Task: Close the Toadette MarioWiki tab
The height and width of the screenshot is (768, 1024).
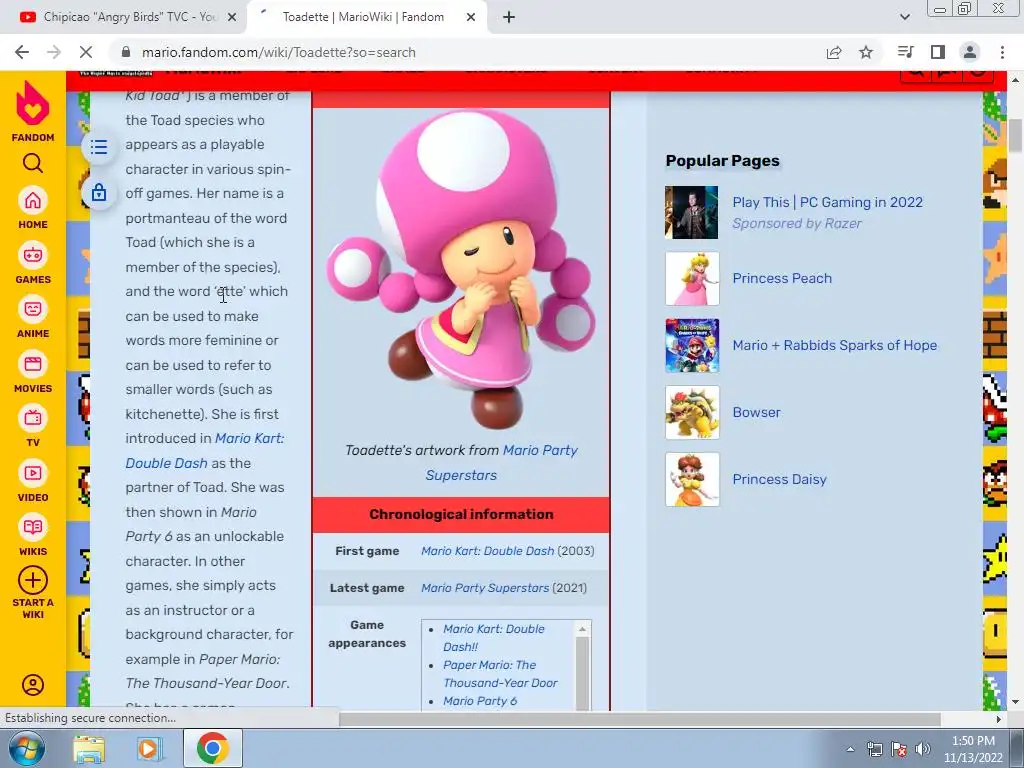Action: 470,17
